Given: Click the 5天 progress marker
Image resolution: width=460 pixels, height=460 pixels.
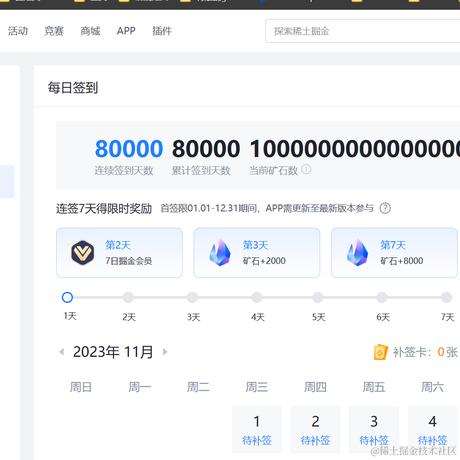Looking at the screenshot, I should tap(318, 297).
